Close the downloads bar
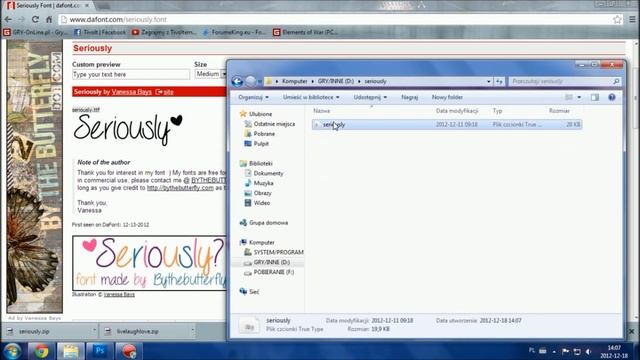The width and height of the screenshot is (640, 360). pyautogui.click(x=631, y=331)
